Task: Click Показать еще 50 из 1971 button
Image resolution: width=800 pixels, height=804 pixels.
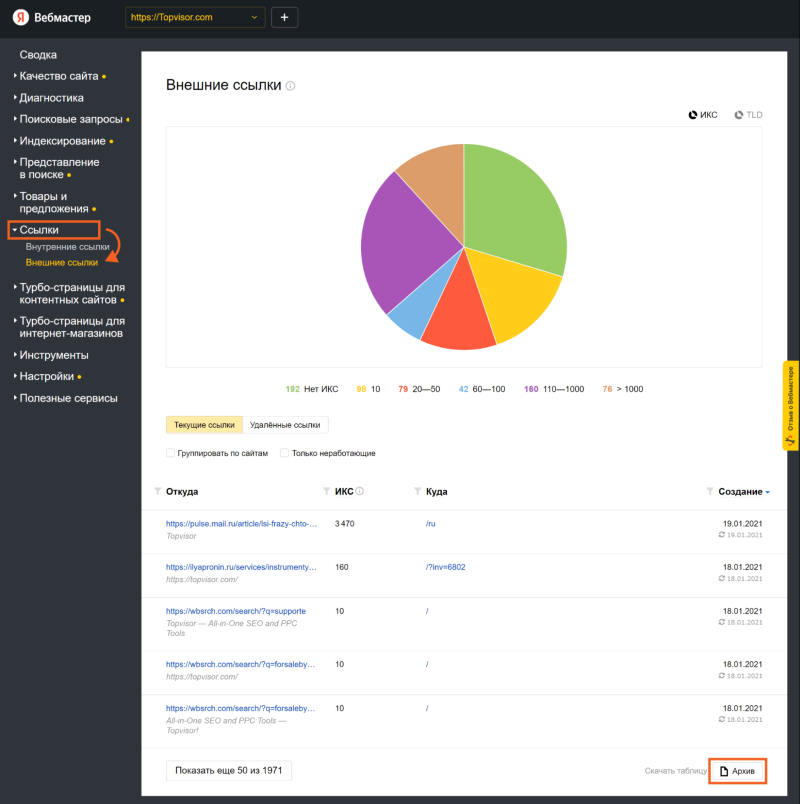Action: coord(229,770)
